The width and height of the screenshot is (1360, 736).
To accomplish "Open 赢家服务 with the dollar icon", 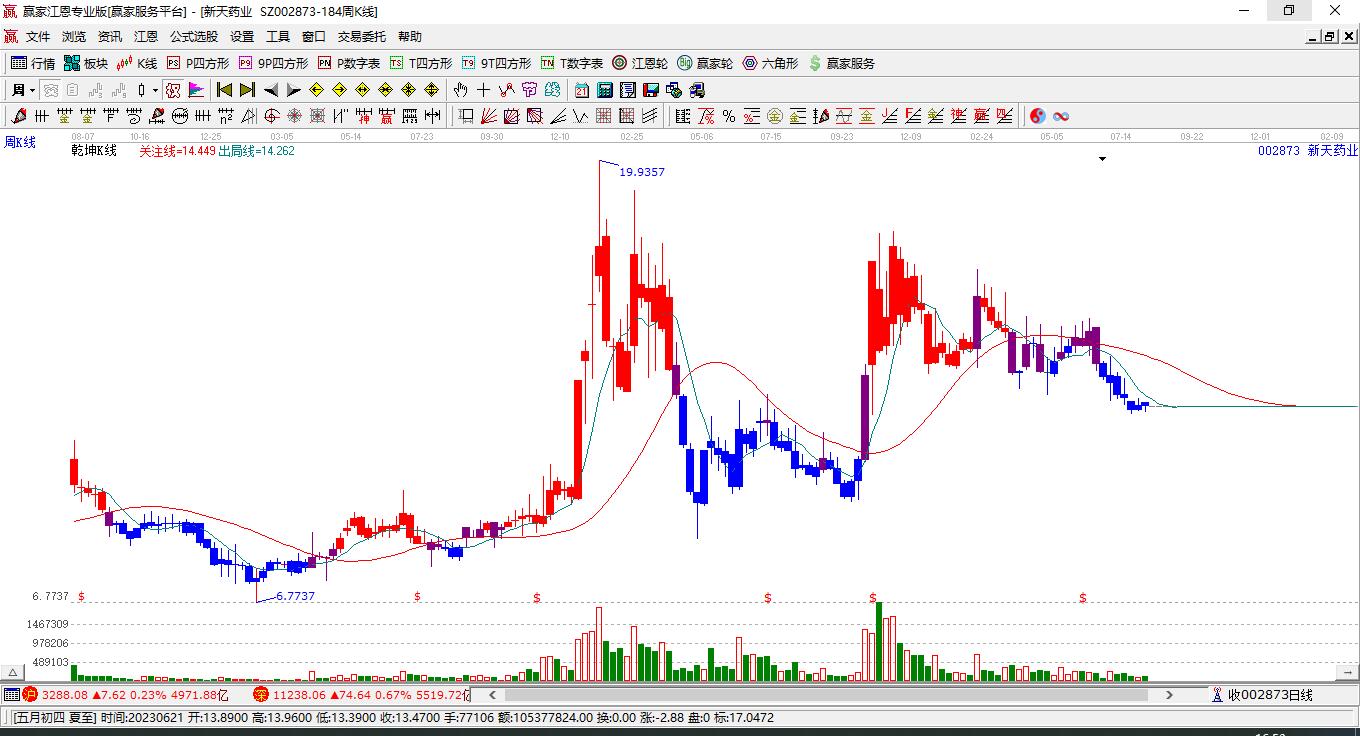I will [x=841, y=63].
